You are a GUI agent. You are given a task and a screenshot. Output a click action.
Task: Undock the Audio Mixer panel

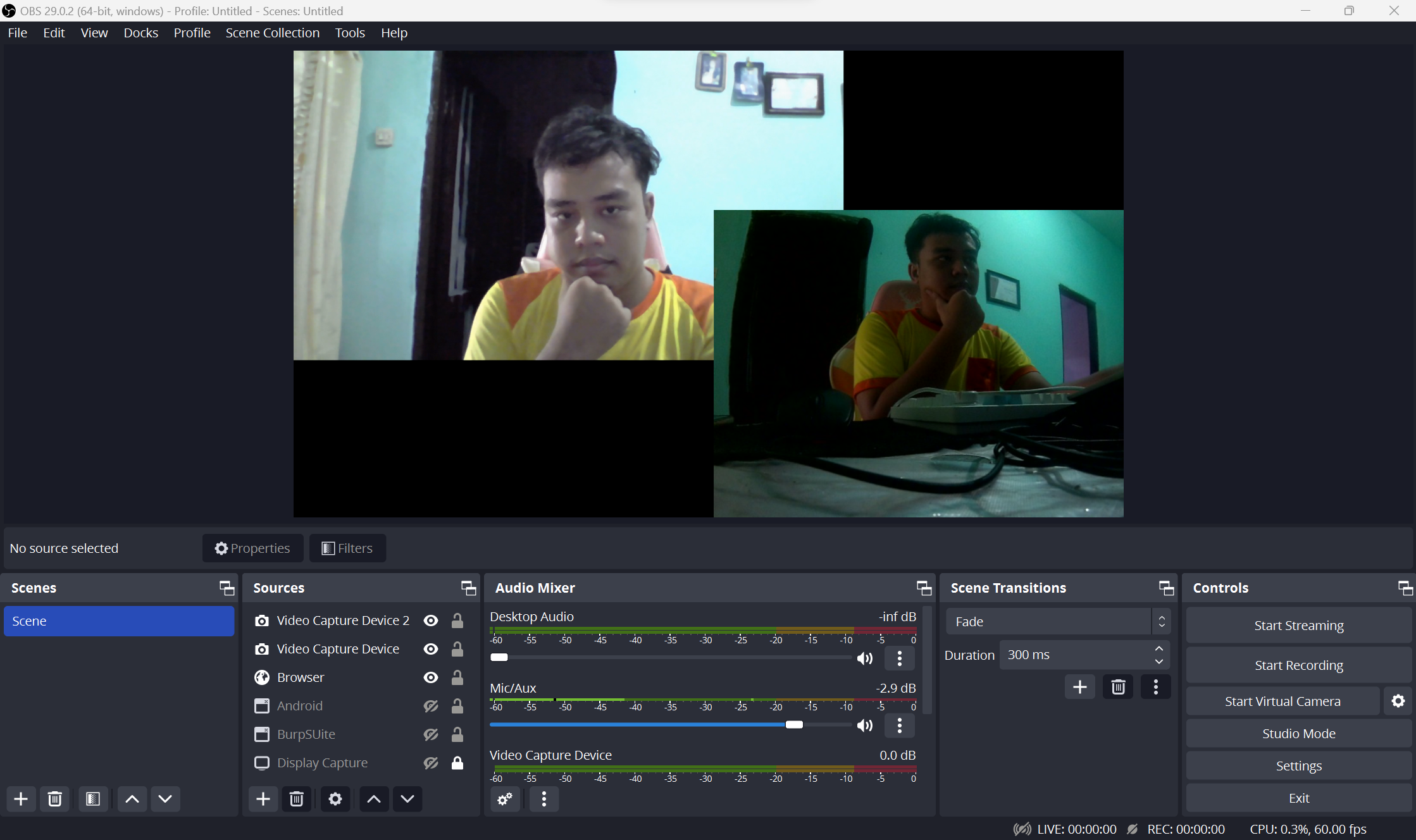tap(924, 588)
